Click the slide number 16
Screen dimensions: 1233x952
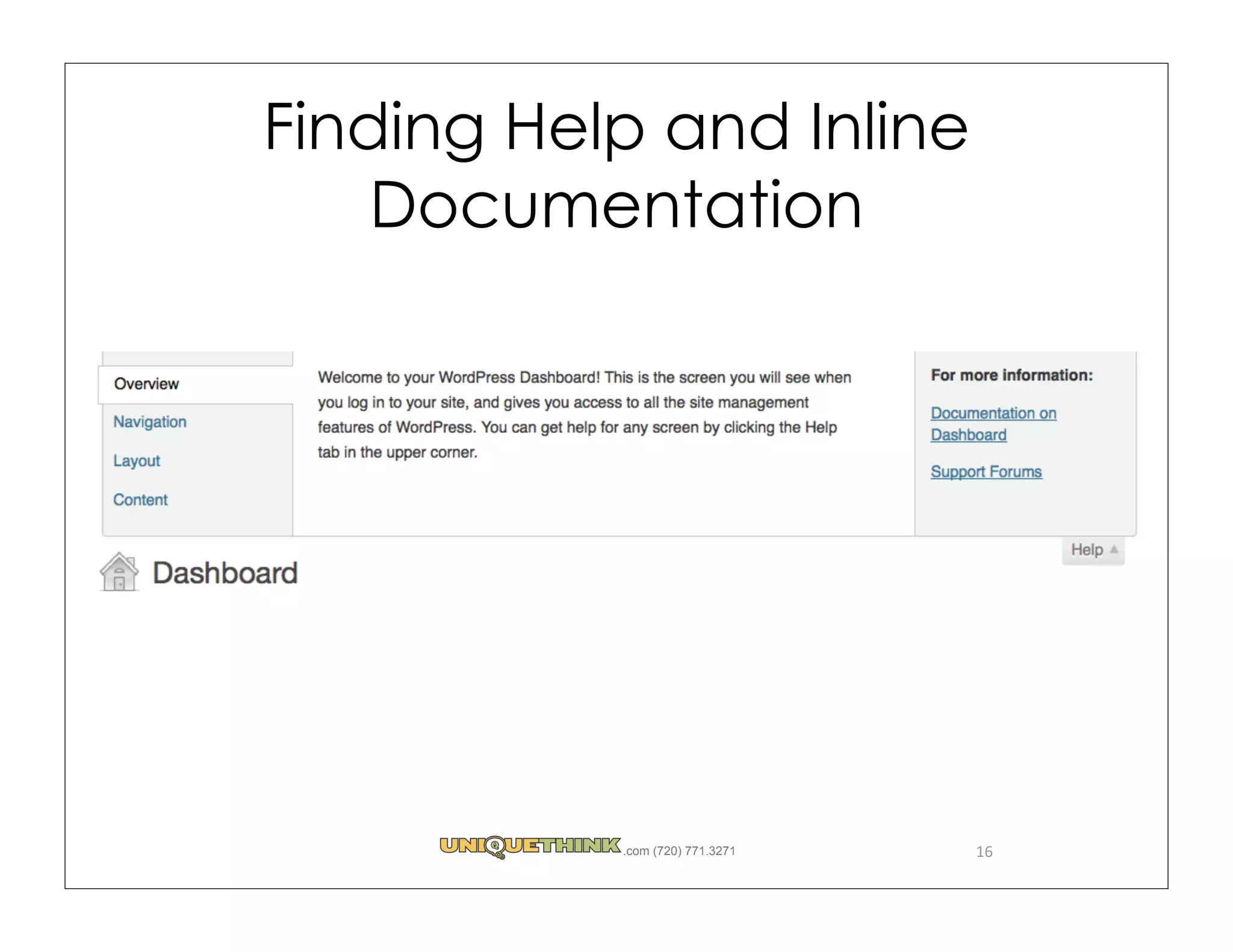[984, 852]
